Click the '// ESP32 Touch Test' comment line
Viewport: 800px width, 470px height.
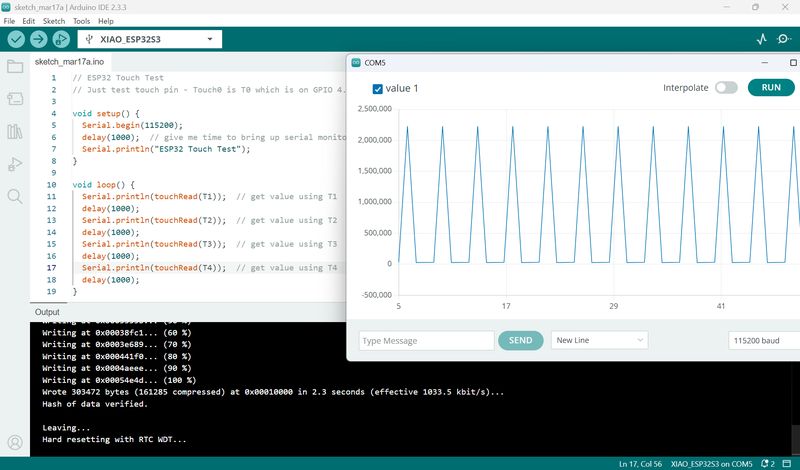[118, 78]
